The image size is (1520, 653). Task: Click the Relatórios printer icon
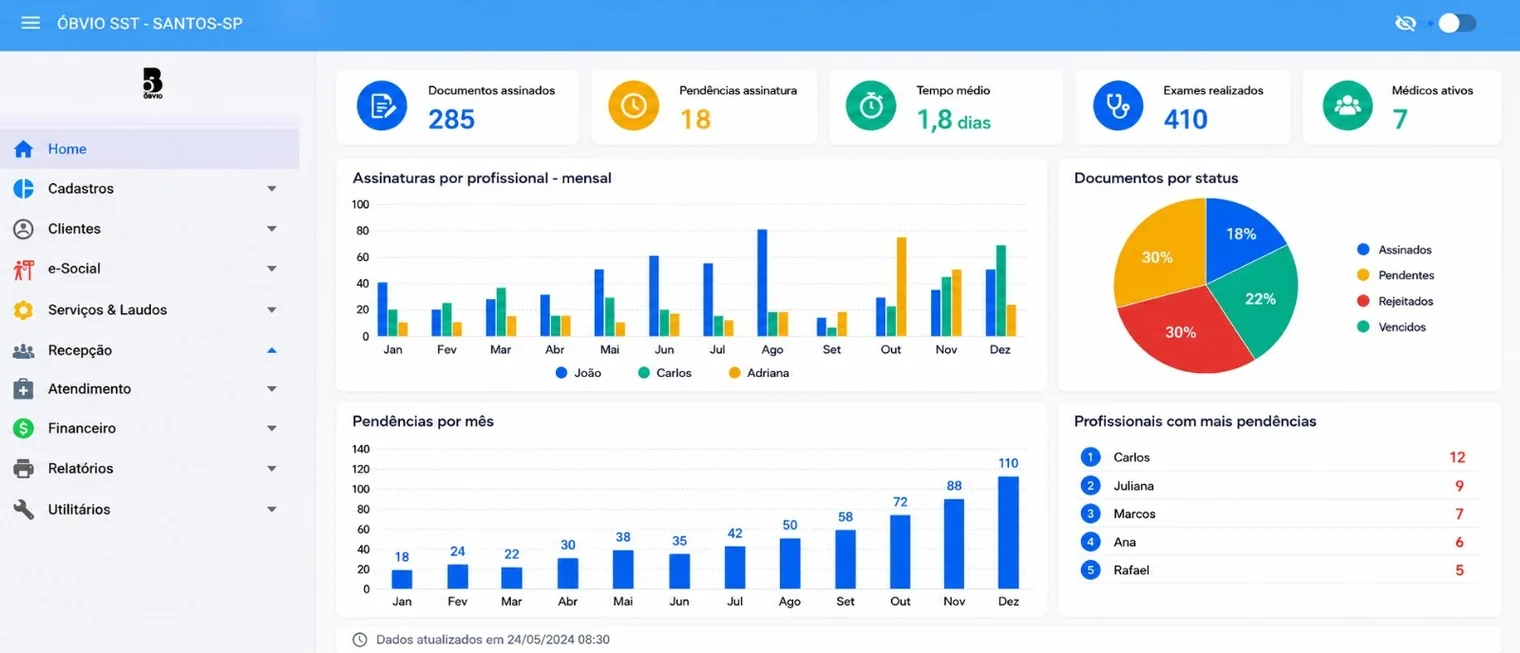tap(23, 469)
